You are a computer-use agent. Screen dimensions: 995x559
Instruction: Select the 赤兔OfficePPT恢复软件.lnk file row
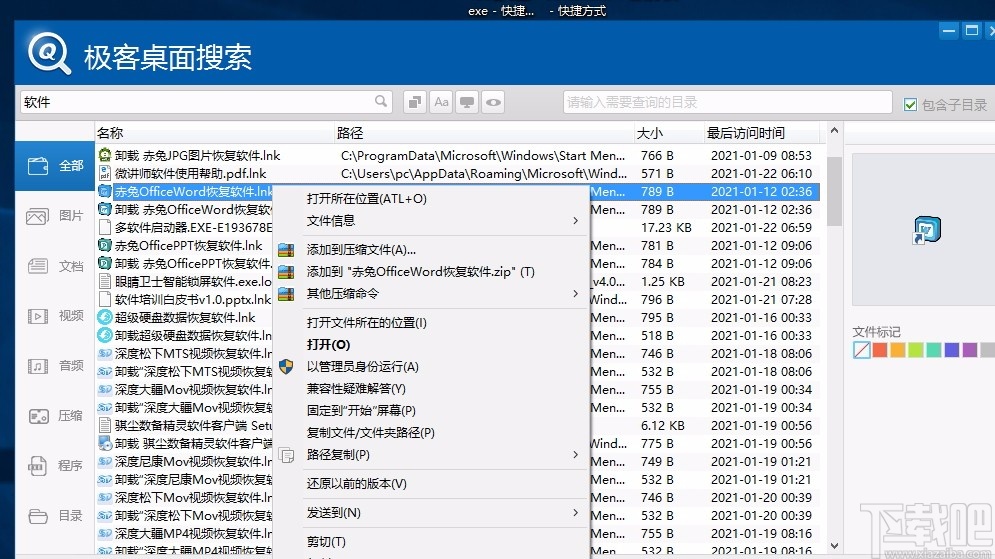click(185, 246)
